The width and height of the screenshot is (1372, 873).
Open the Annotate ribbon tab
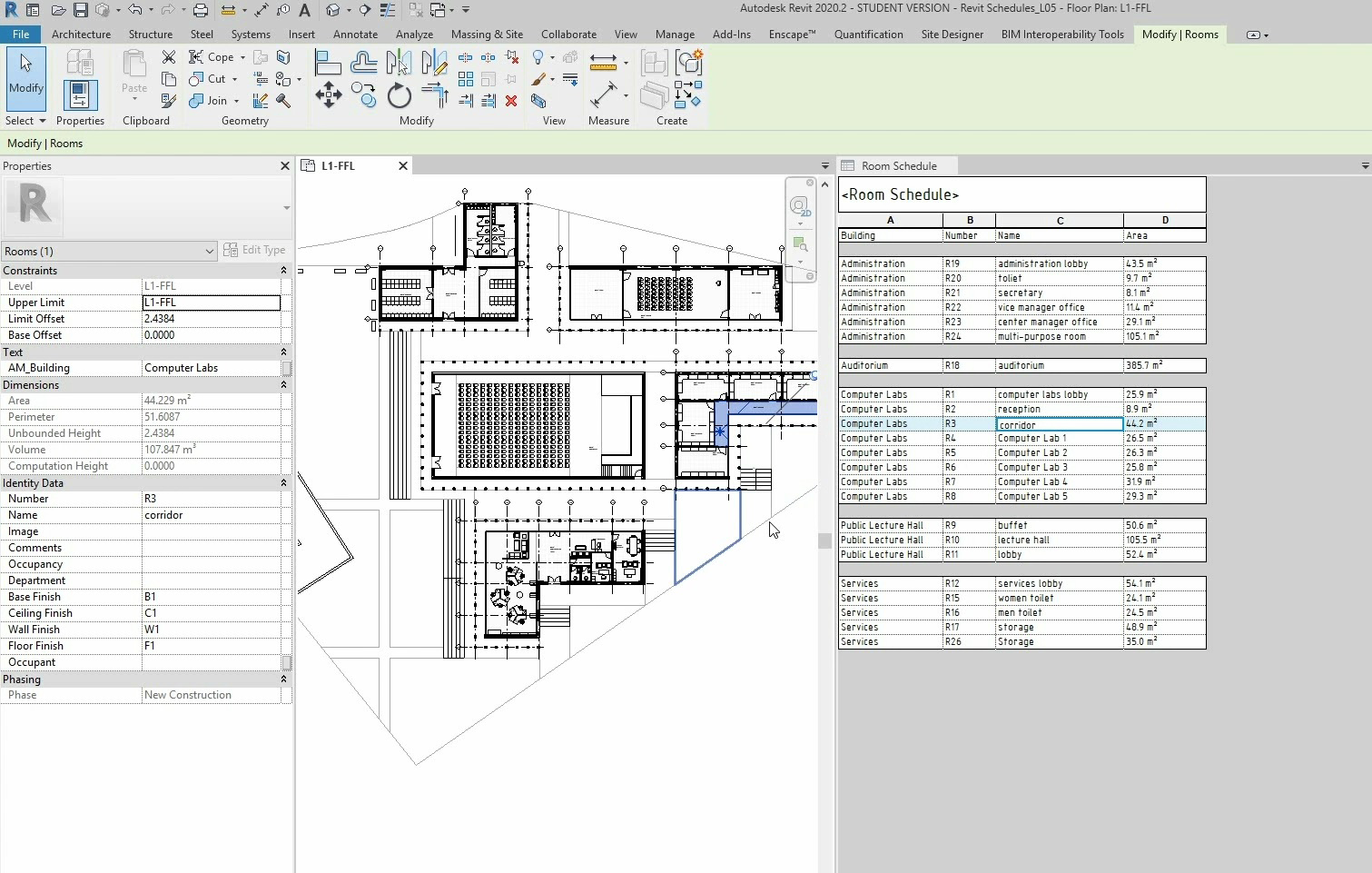pyautogui.click(x=355, y=35)
